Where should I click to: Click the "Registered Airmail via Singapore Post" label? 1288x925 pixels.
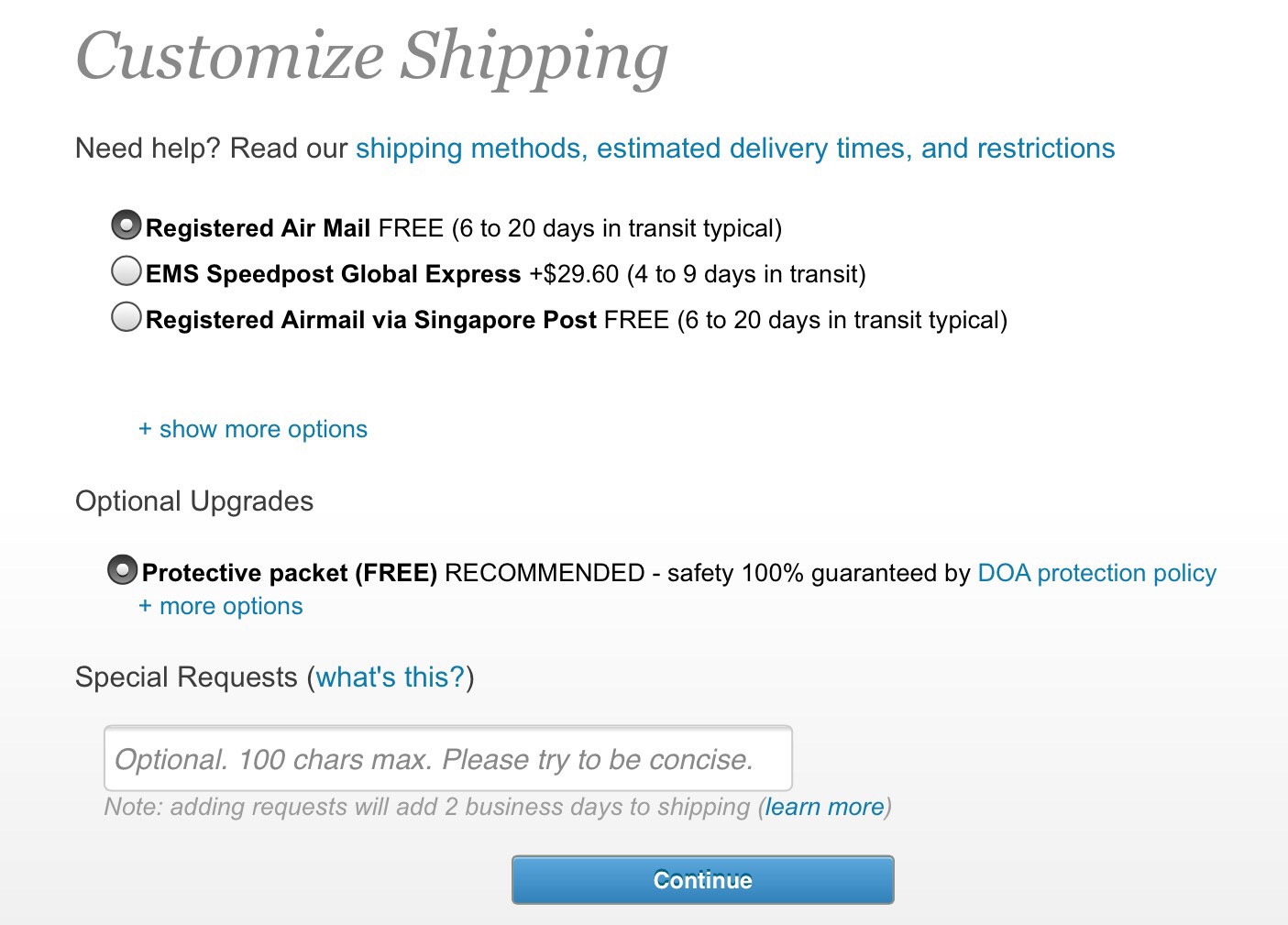pyautogui.click(x=370, y=320)
